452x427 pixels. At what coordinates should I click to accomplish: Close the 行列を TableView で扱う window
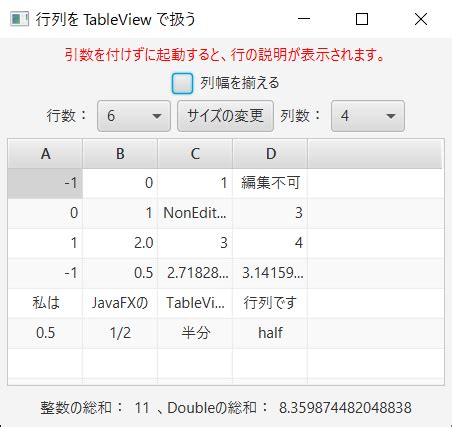[x=421, y=19]
